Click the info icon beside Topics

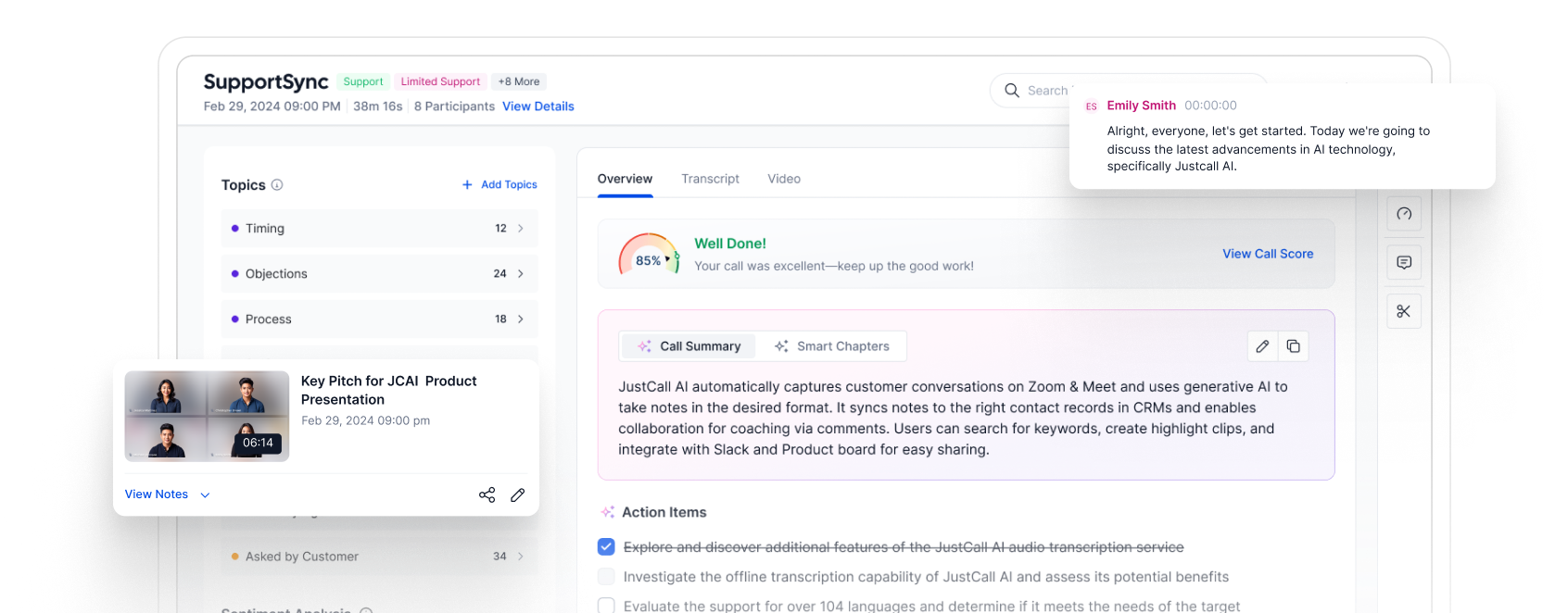point(277,185)
